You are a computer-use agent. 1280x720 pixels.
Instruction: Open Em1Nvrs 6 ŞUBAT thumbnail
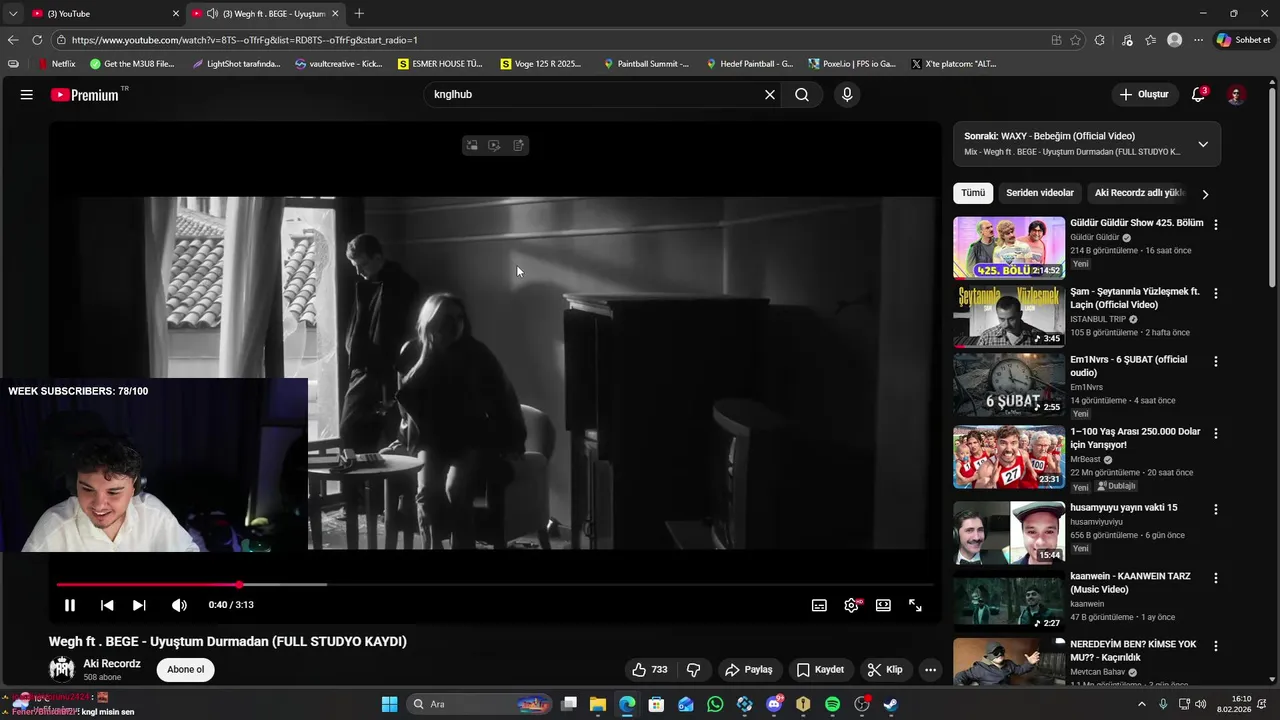[1009, 384]
